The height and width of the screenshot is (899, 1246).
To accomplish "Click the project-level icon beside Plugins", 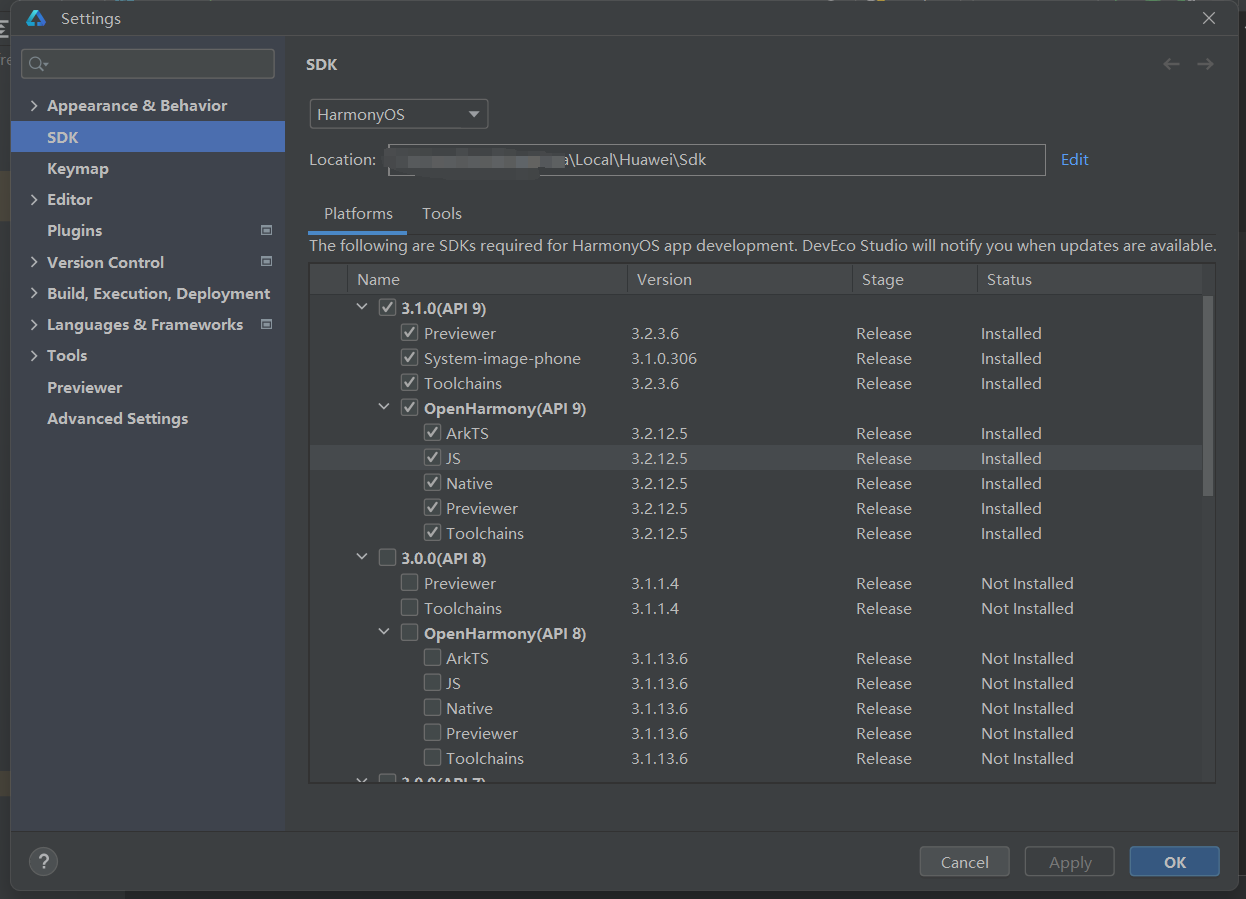I will [x=266, y=230].
